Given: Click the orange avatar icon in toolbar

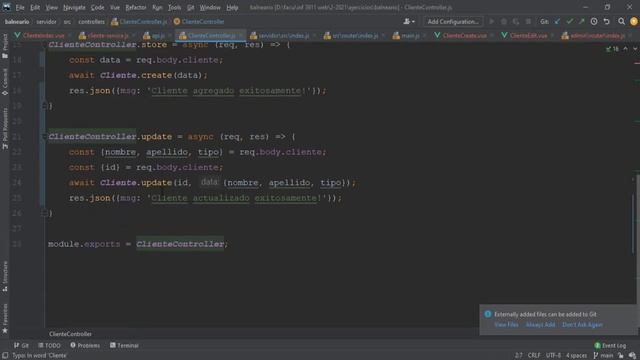Looking at the screenshot, I should tap(633, 22).
